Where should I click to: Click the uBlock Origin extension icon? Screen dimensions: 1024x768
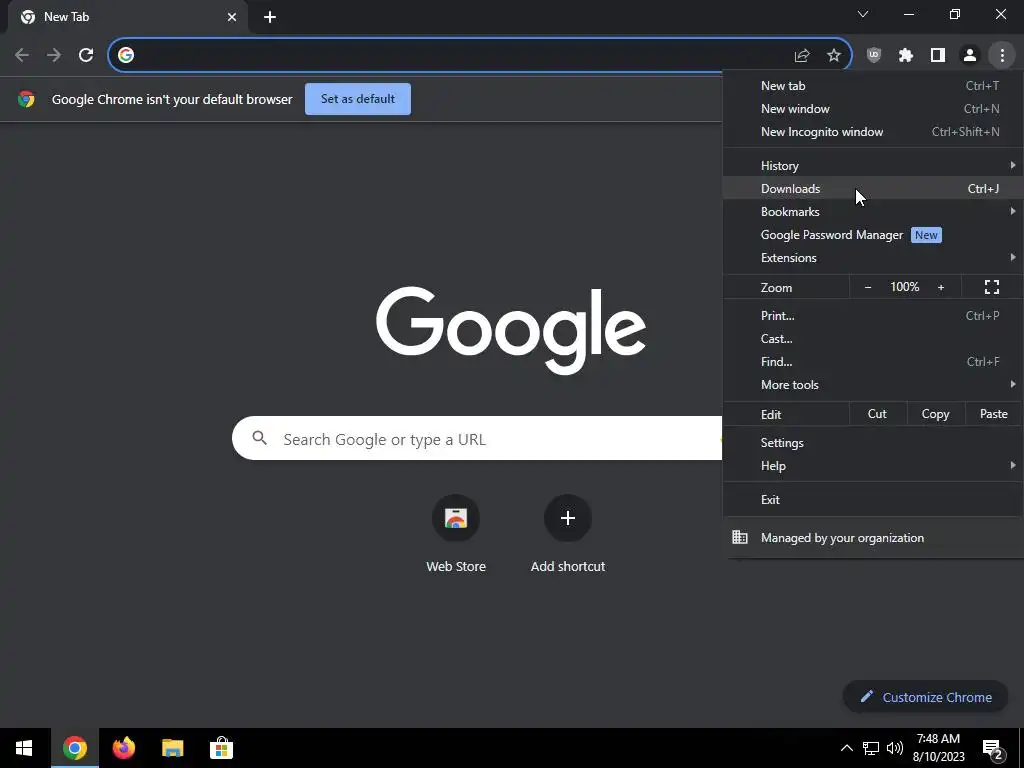click(x=873, y=55)
